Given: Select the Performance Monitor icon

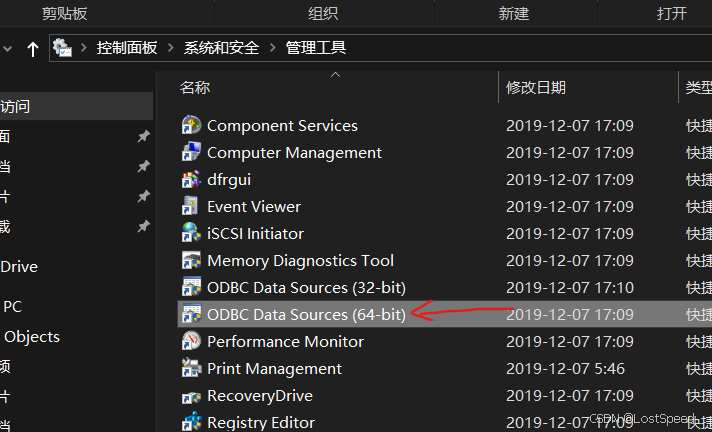Looking at the screenshot, I should [x=191, y=342].
